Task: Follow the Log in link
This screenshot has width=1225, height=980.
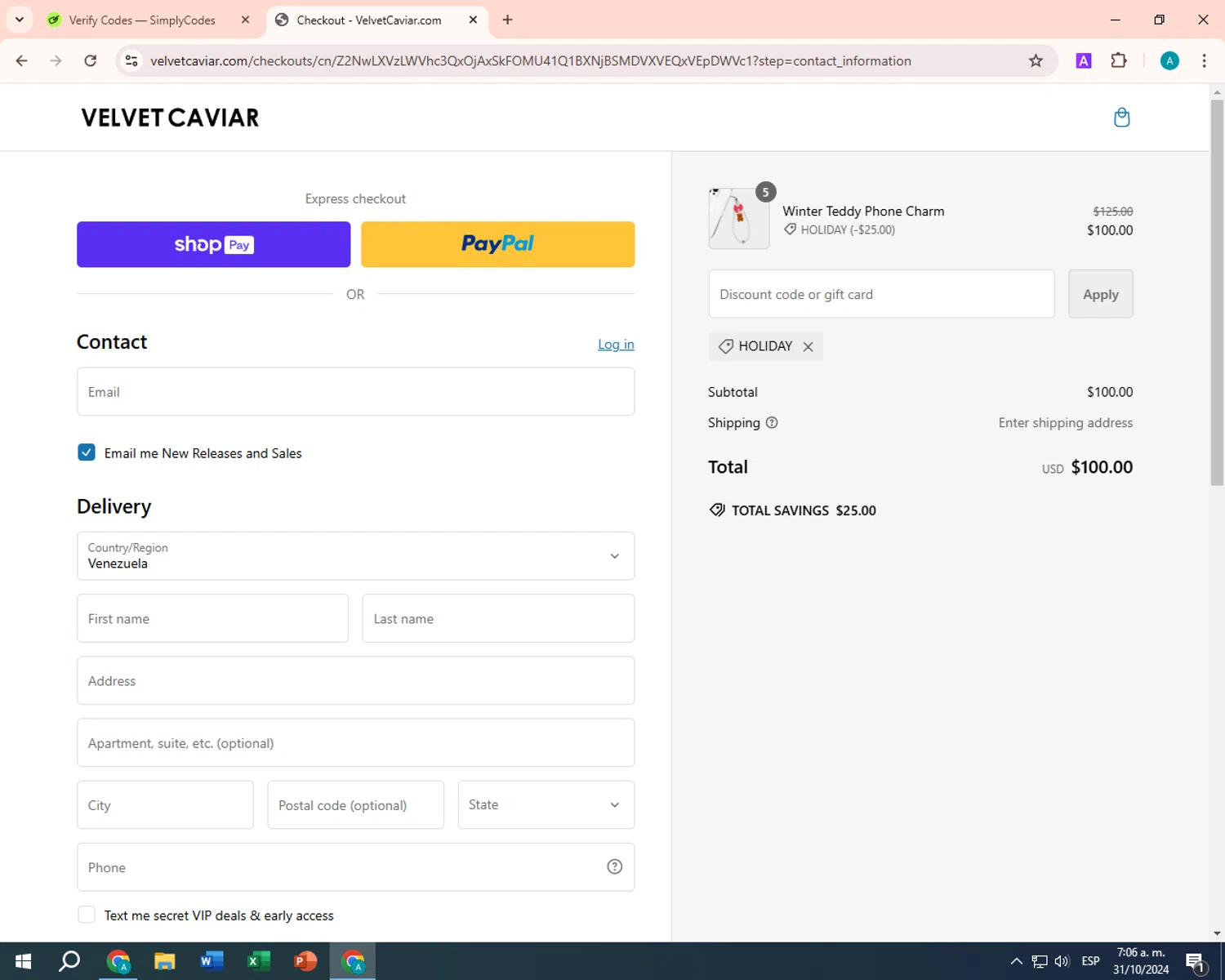Action: 616,345
